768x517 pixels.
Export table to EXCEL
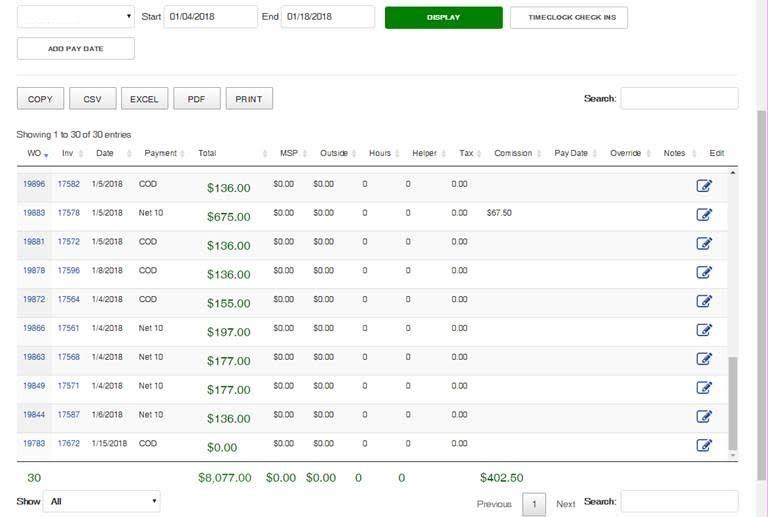click(144, 99)
